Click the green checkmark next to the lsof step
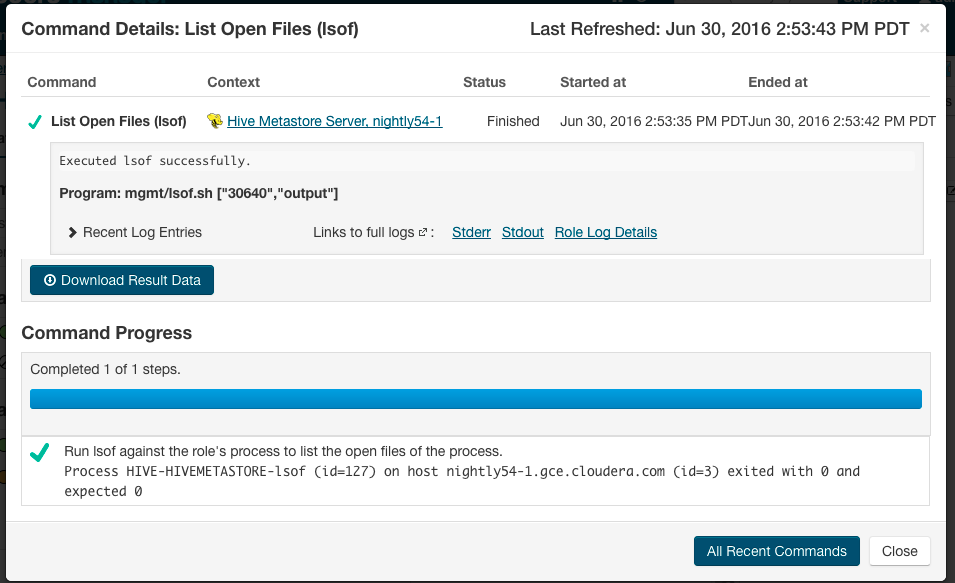Viewport: 955px width, 583px height. click(x=40, y=453)
